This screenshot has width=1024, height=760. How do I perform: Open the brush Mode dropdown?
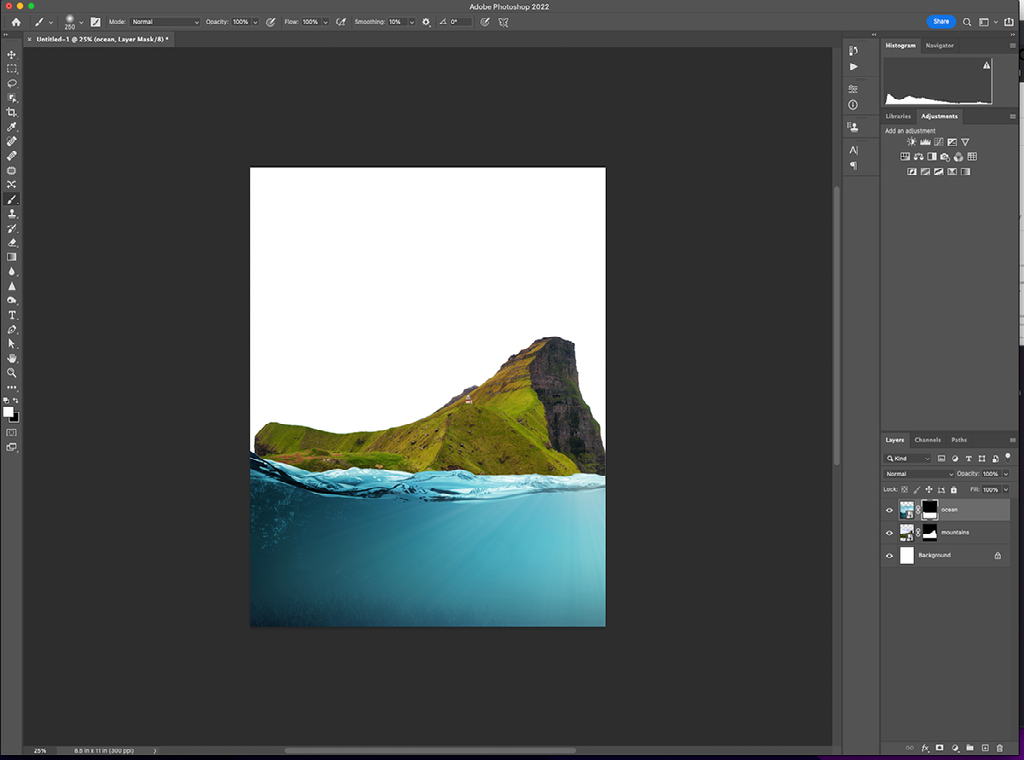tap(164, 21)
